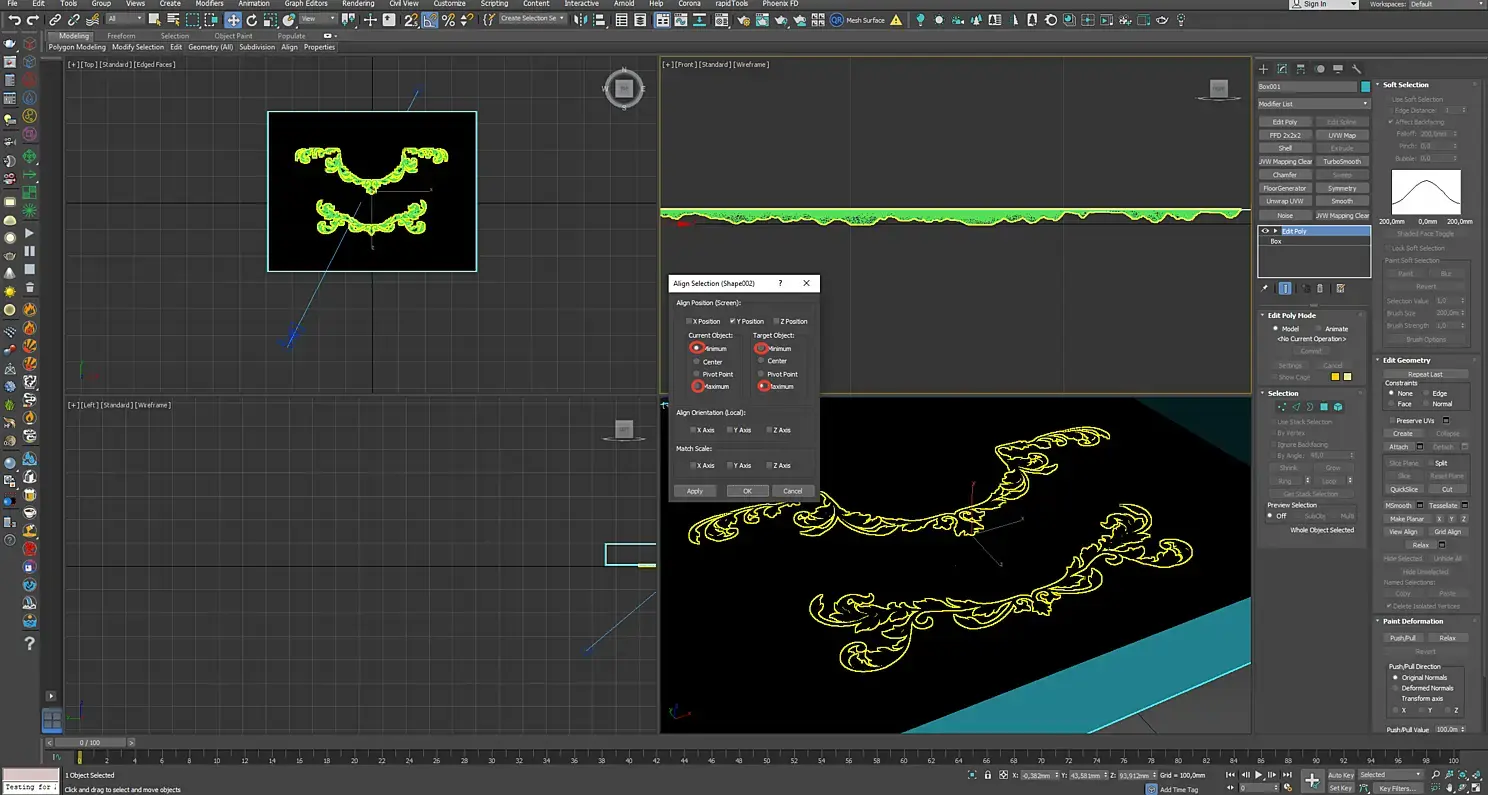Click the trash icon to remove modifier
Image resolution: width=1488 pixels, height=795 pixels.
click(1320, 289)
